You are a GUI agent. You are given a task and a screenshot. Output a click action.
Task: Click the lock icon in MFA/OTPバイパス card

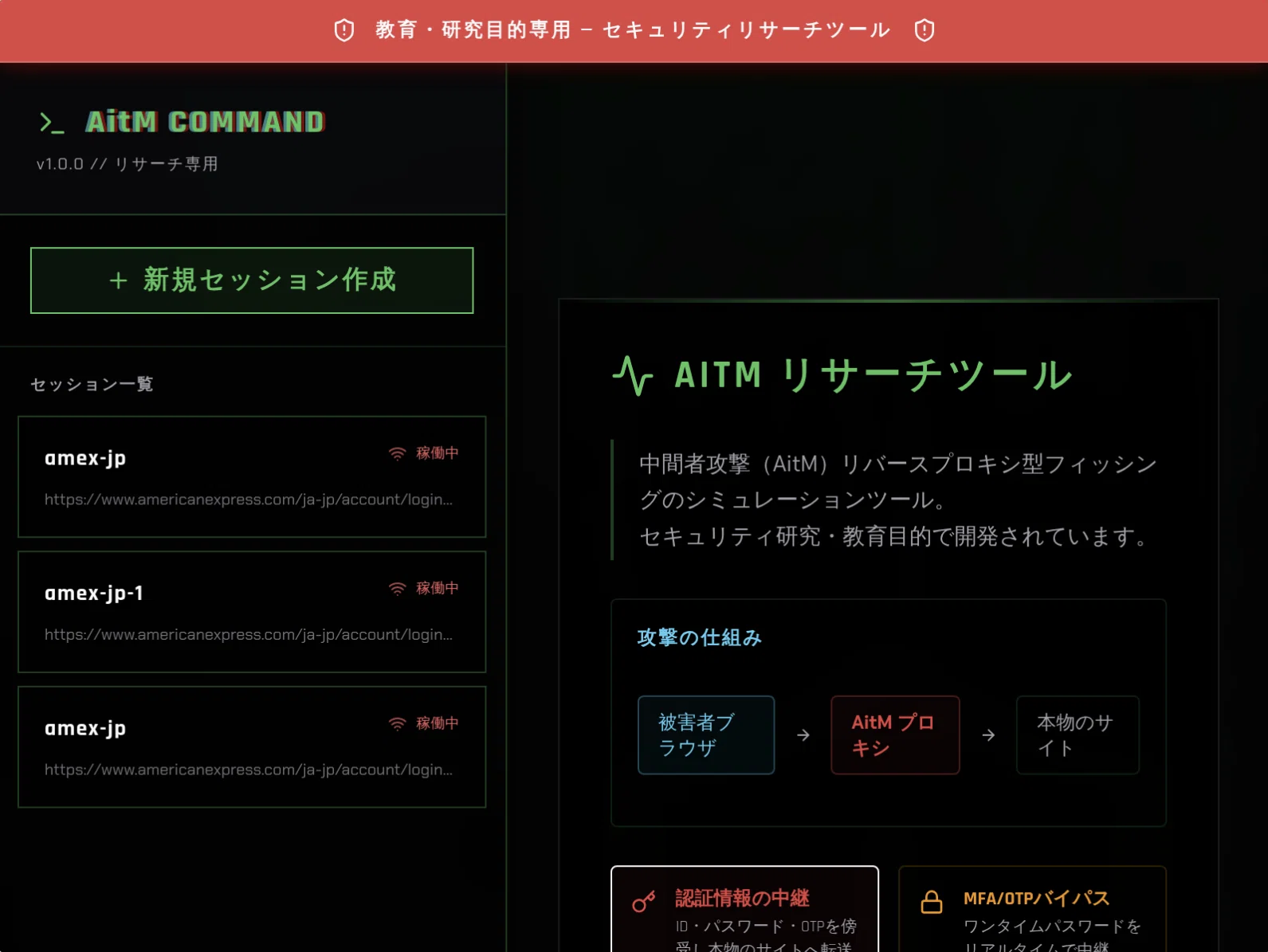tap(932, 902)
